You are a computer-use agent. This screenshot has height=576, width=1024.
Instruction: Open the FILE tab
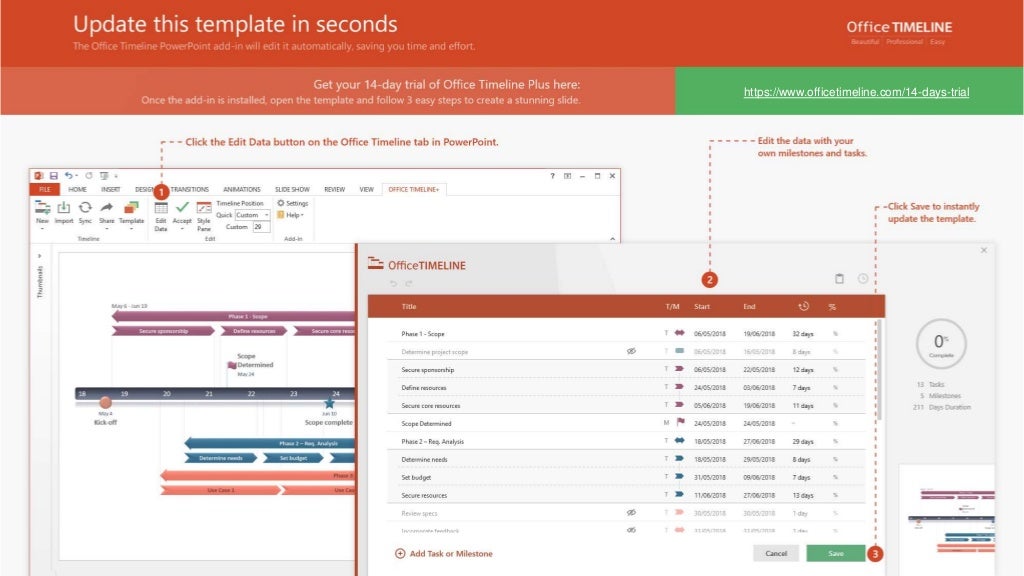click(44, 189)
